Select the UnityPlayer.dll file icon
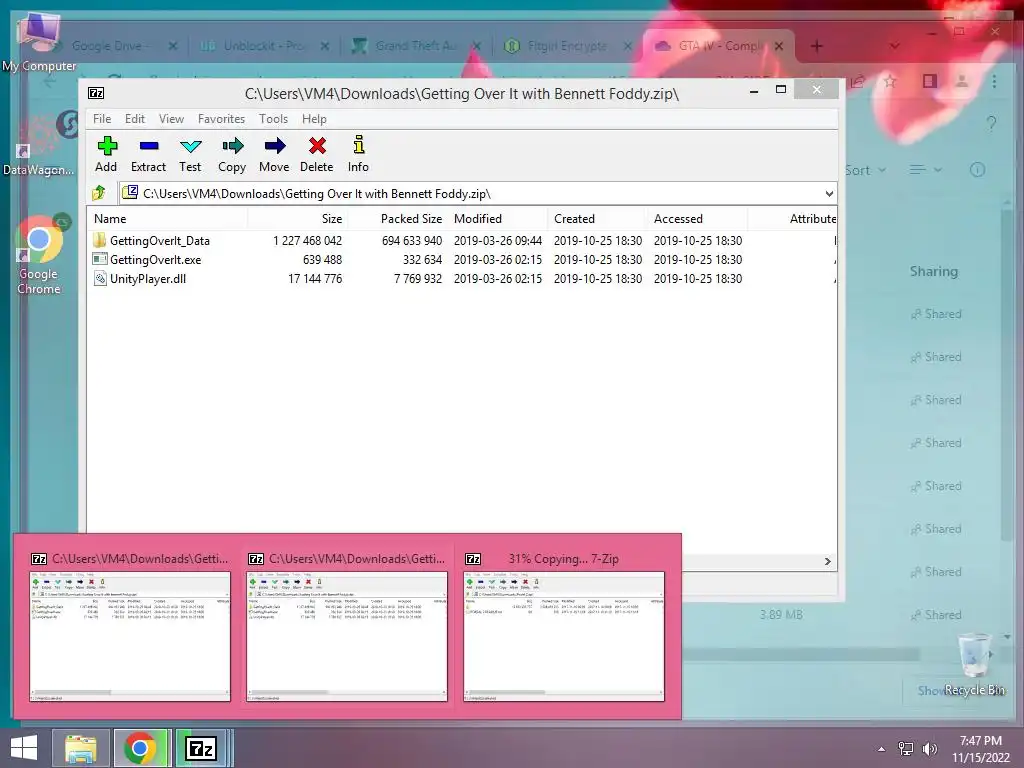The image size is (1024, 768). (99, 278)
